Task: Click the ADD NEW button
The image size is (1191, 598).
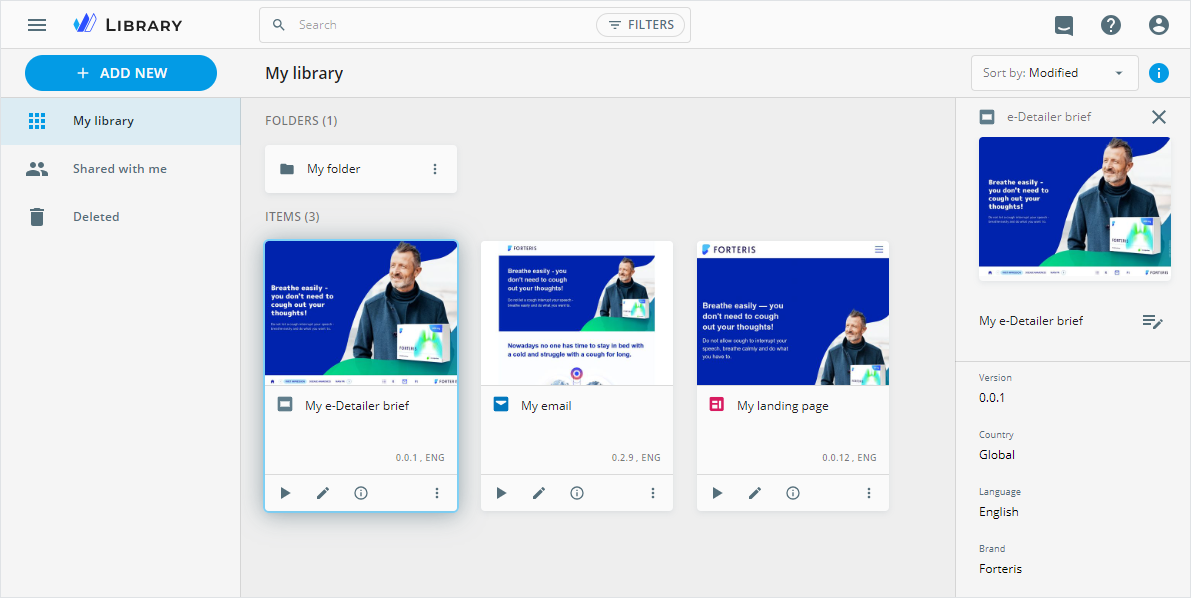Action: coord(121,73)
